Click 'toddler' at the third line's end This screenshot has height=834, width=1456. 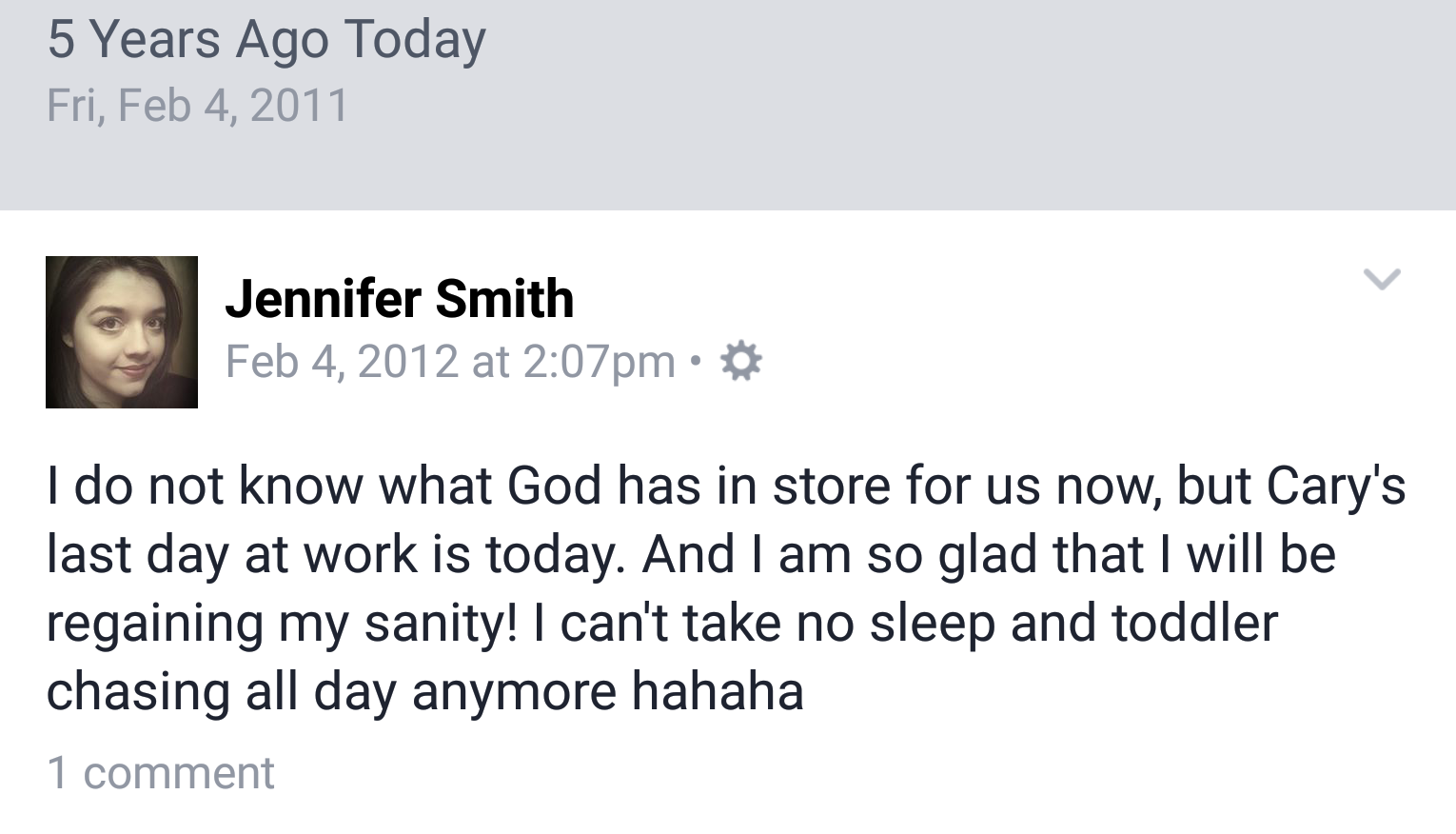click(1194, 623)
